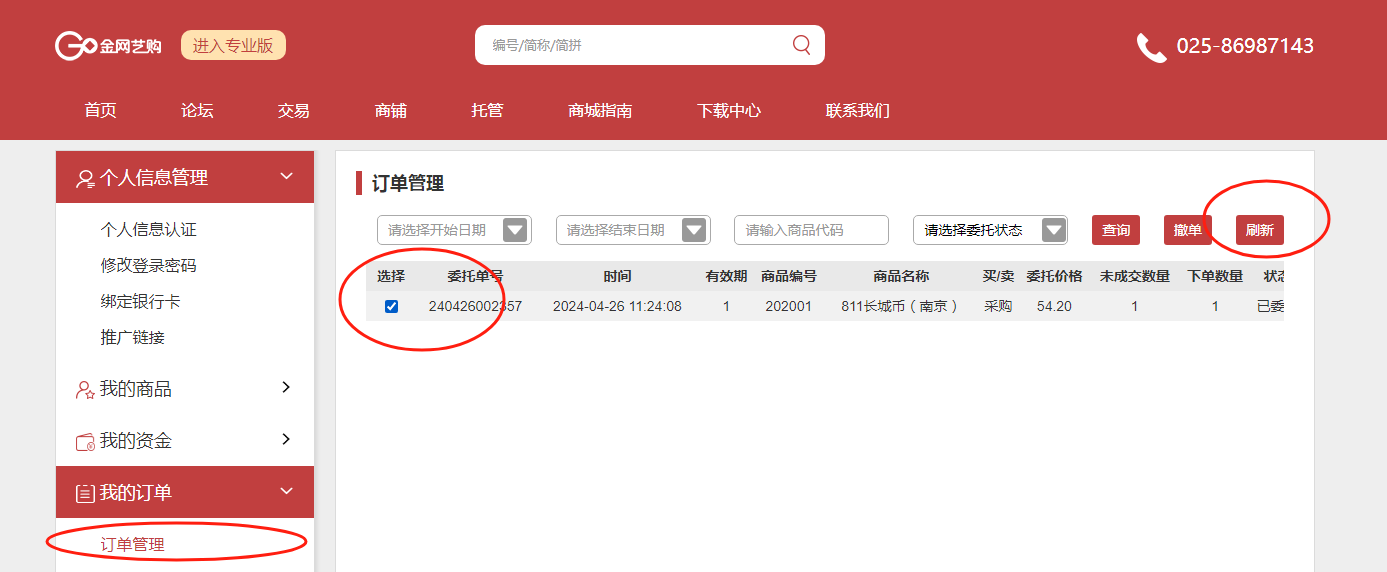Screen dimensions: 1387x572
Task: Click the search magnifier icon
Action: pos(801,45)
